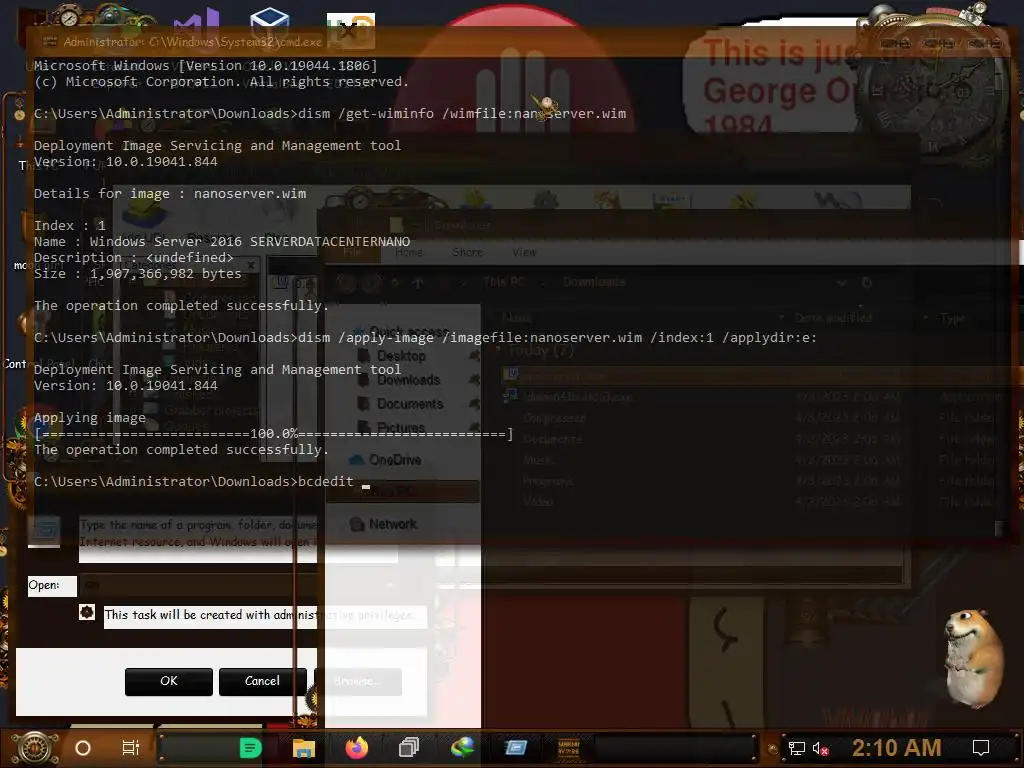Select Downloads in Explorer sidebar
The height and width of the screenshot is (768, 1024).
[x=408, y=380]
